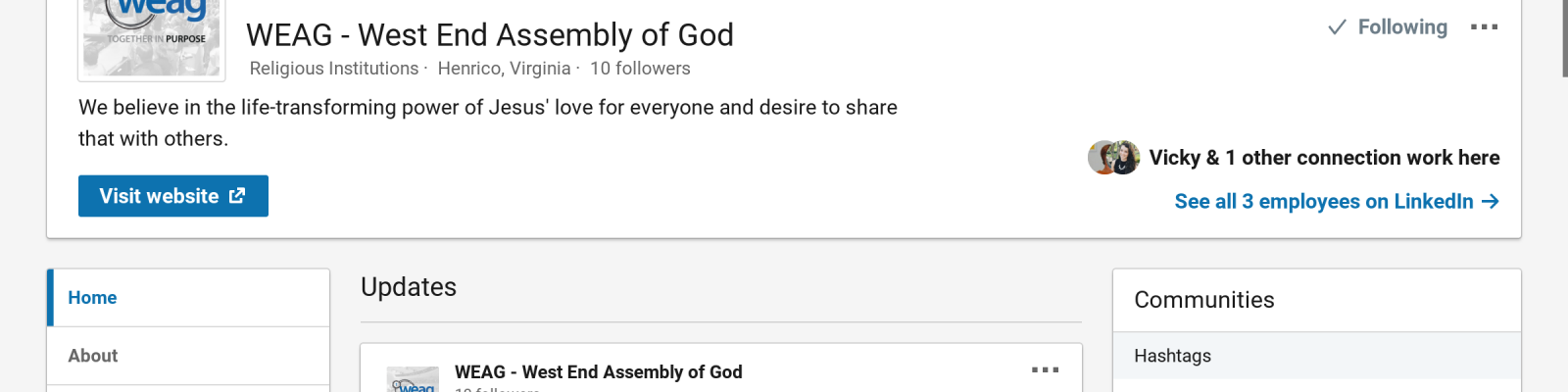The image size is (1568, 392).
Task: Click the WEAG - West End Assembly of God title
Action: [x=489, y=35]
